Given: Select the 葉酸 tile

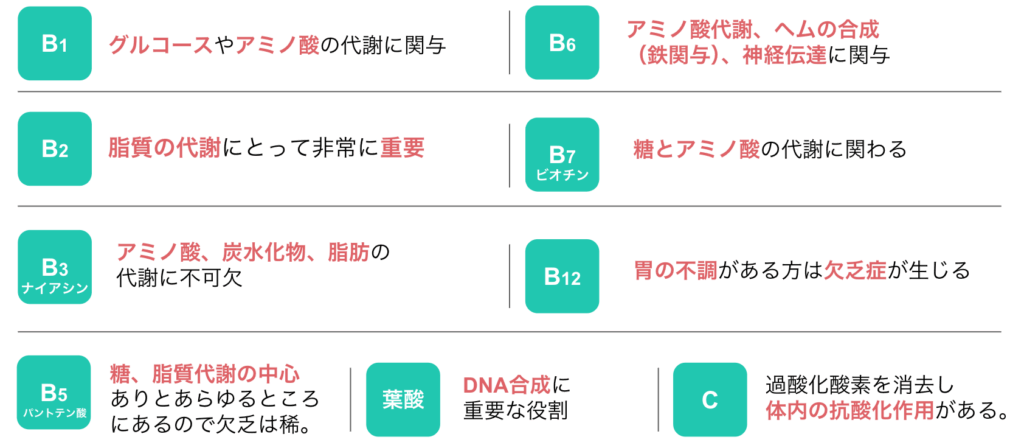Looking at the screenshot, I should point(403,400).
